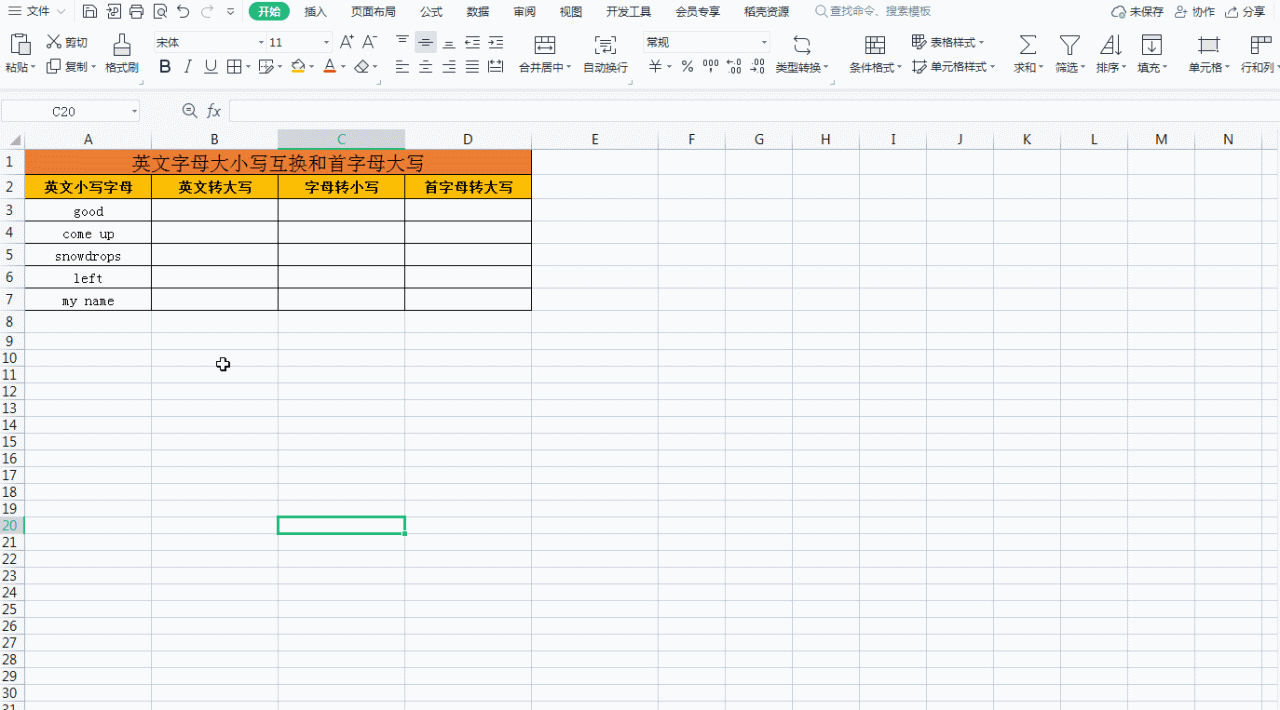This screenshot has width=1280, height=710.
Task: Click the Redo arrow icon
Action: tap(207, 12)
